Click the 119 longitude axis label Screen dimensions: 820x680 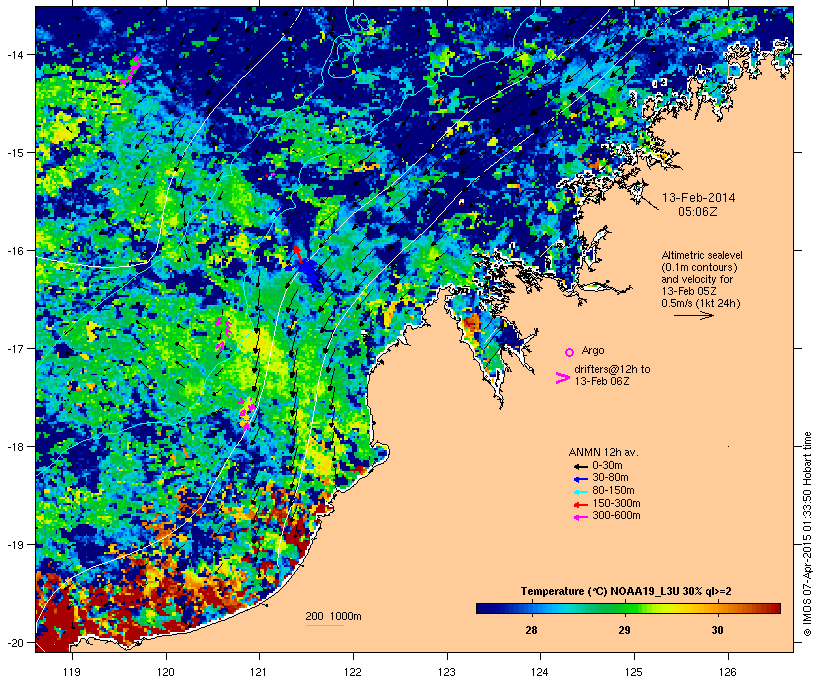pyautogui.click(x=72, y=672)
